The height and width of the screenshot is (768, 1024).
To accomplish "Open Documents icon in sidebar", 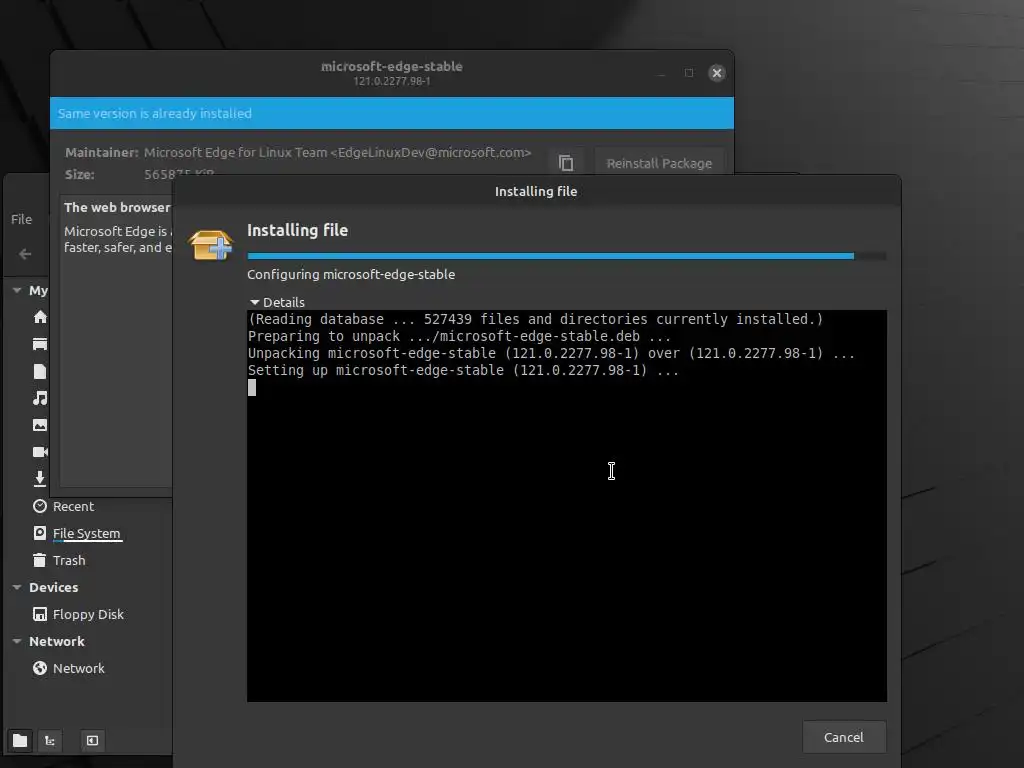I will point(40,371).
